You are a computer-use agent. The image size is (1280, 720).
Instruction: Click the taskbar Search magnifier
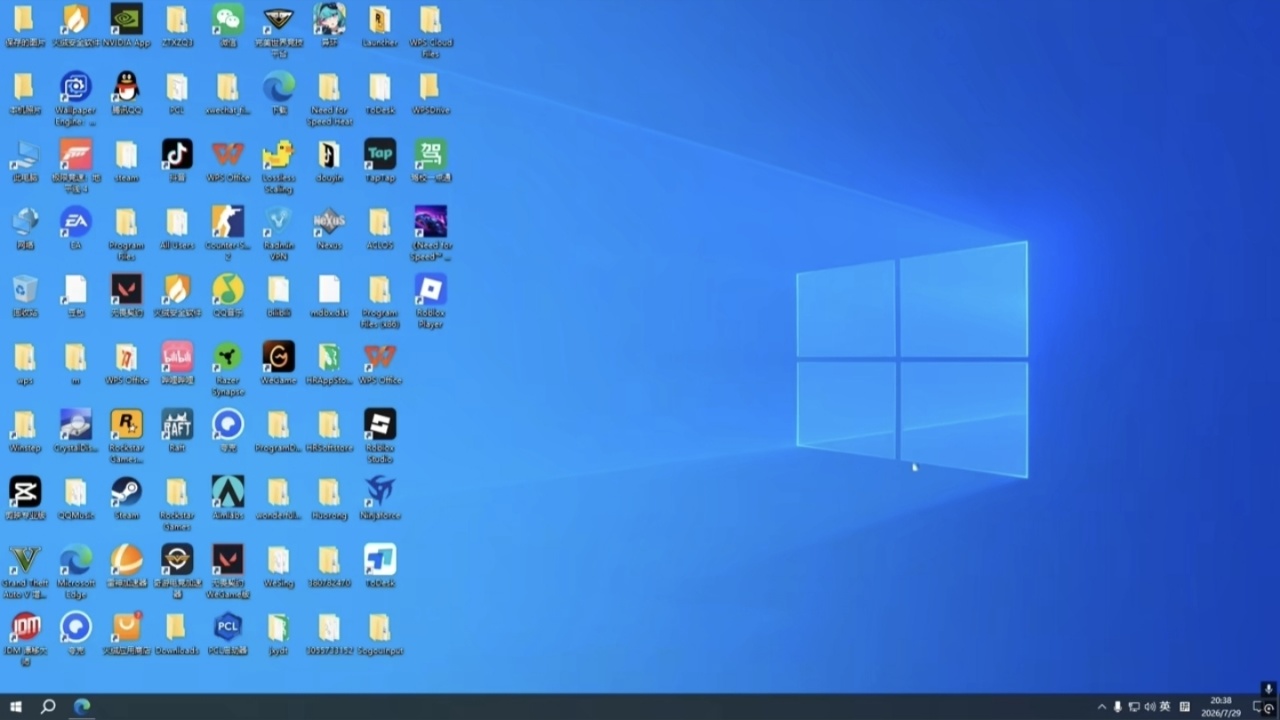click(47, 707)
